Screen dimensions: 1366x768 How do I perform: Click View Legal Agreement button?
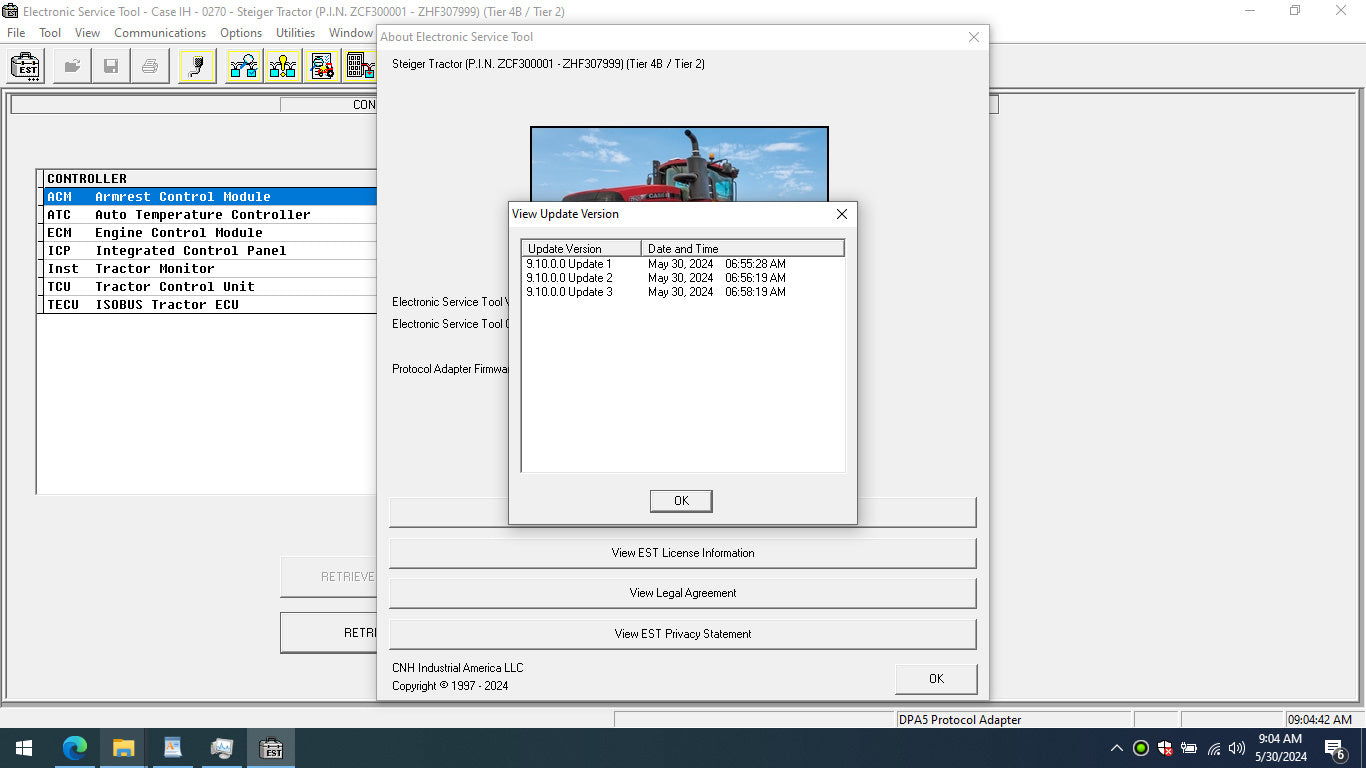pyautogui.click(x=683, y=593)
